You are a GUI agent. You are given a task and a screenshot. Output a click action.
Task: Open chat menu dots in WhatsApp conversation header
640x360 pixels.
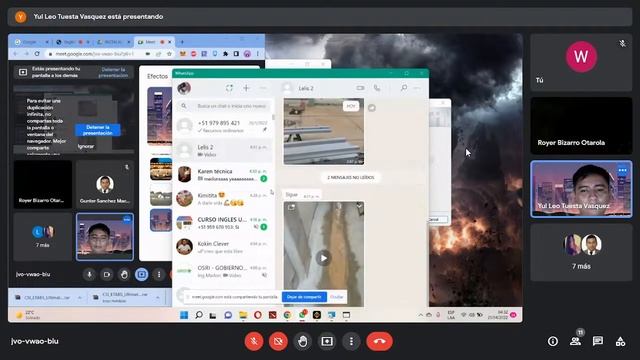[417, 88]
